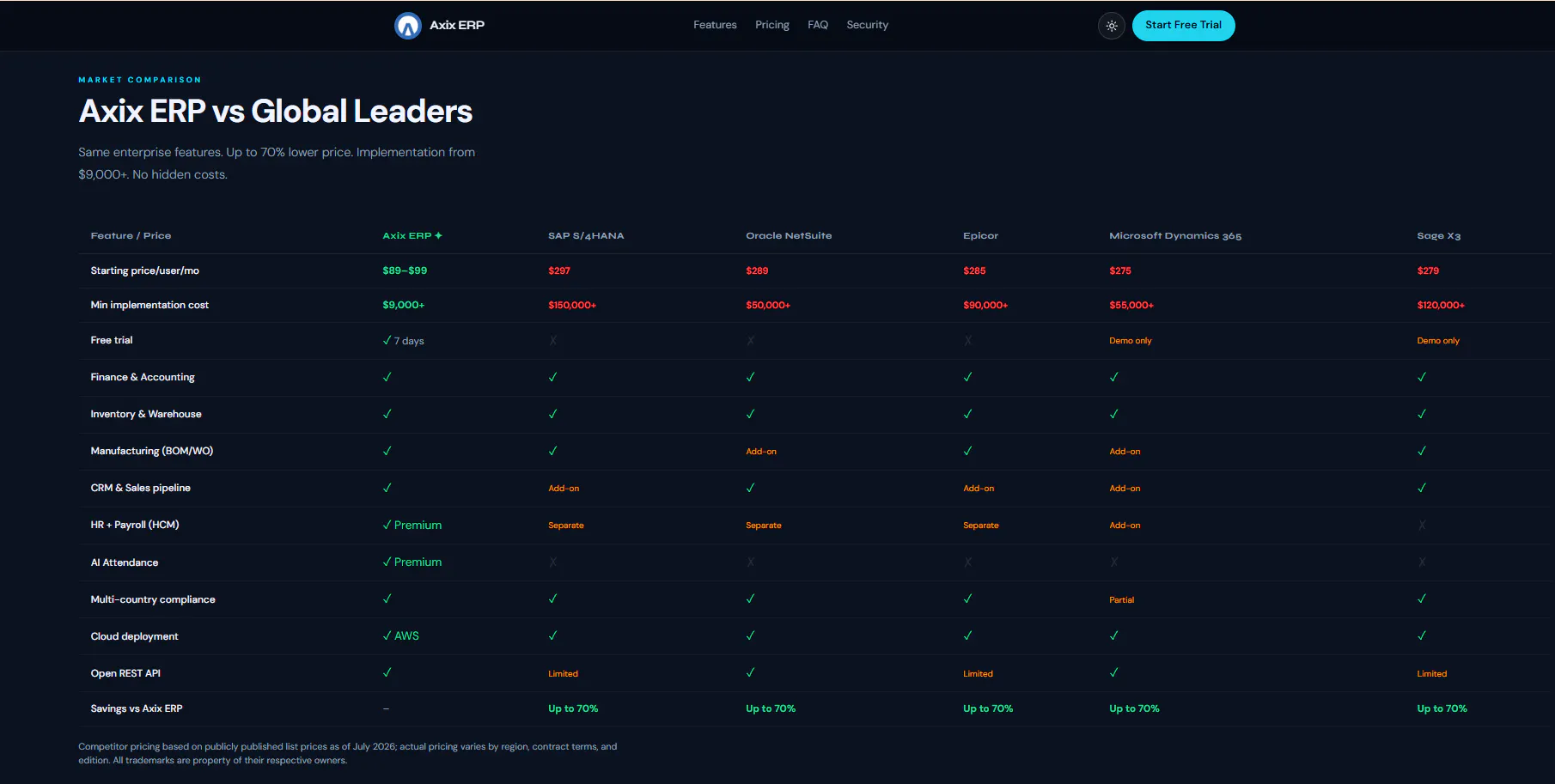Click the 'Microsoft Dynamics 365' column header
1555x784 pixels.
(1175, 235)
